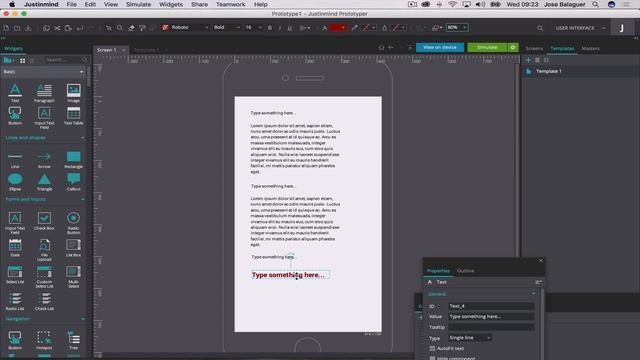This screenshot has width=640, height=360.
Task: Enable the AutoFit text checkbox
Action: [x=432, y=348]
